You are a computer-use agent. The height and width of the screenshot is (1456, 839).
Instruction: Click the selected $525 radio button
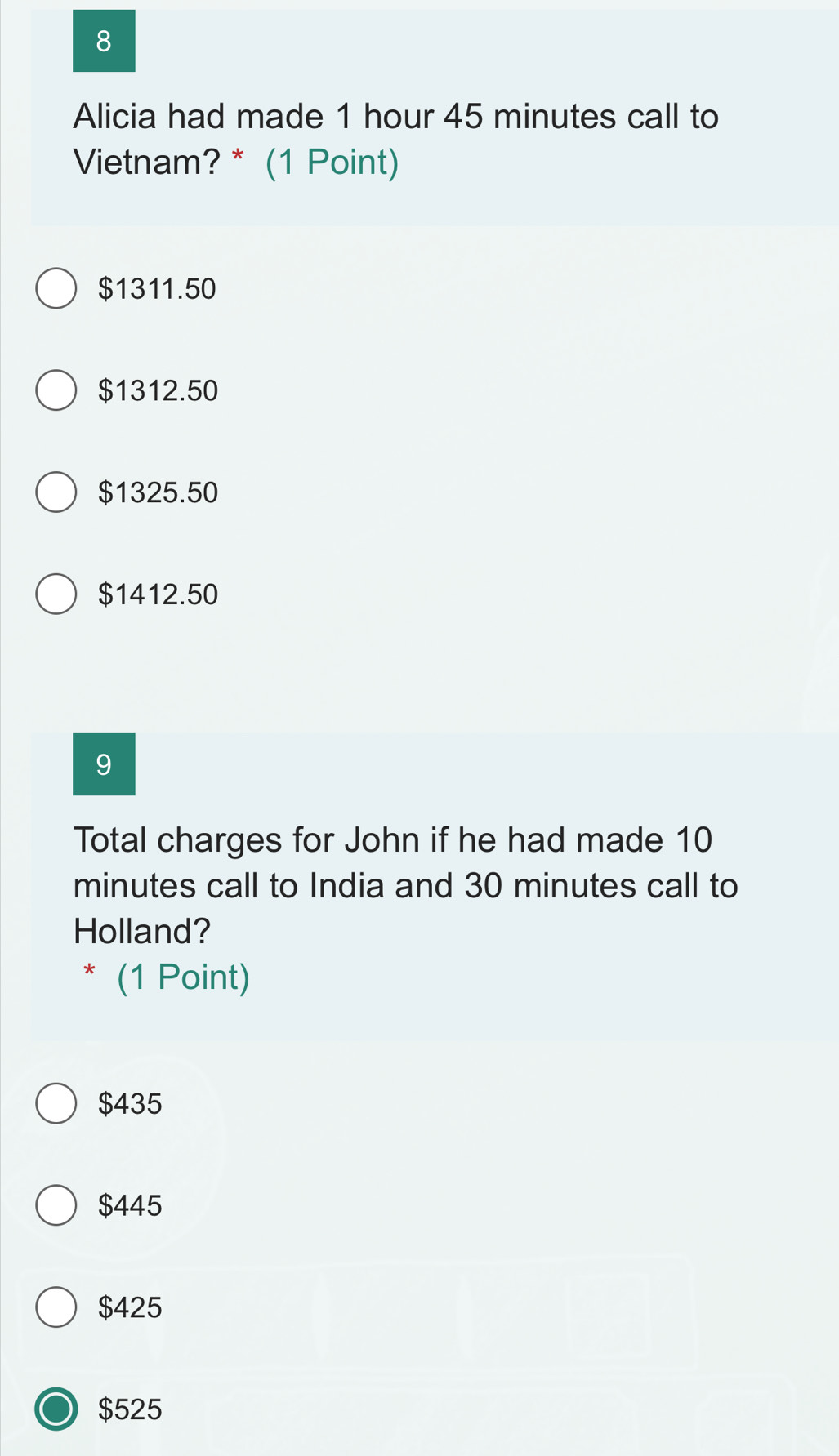click(56, 1410)
